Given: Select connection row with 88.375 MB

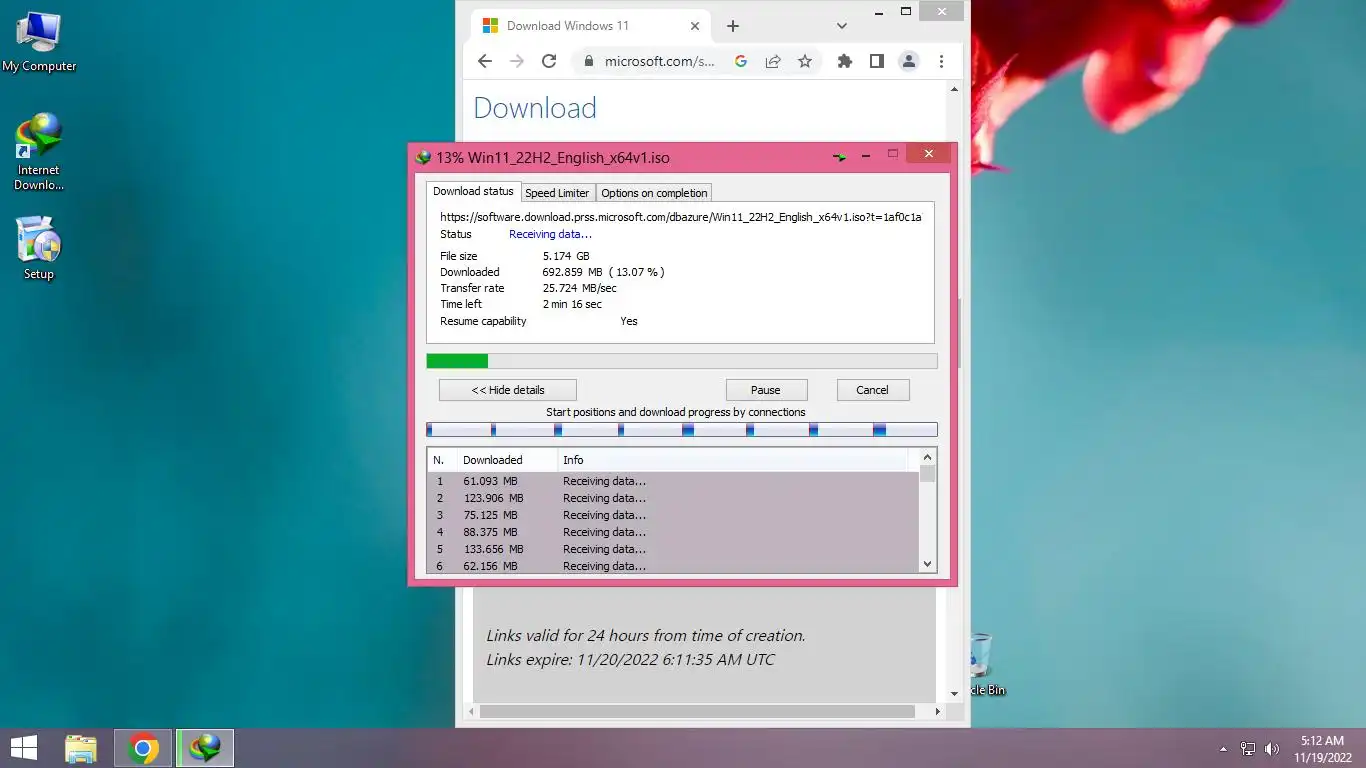Looking at the screenshot, I should pyautogui.click(x=673, y=532).
